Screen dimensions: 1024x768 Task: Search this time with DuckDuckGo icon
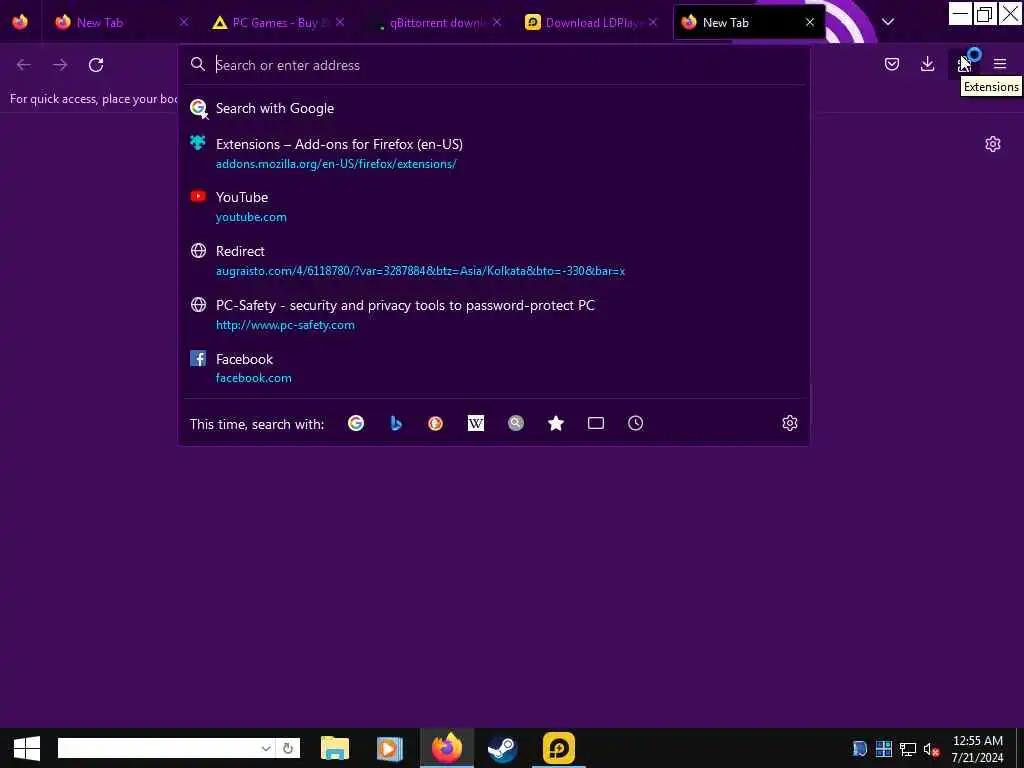point(436,423)
